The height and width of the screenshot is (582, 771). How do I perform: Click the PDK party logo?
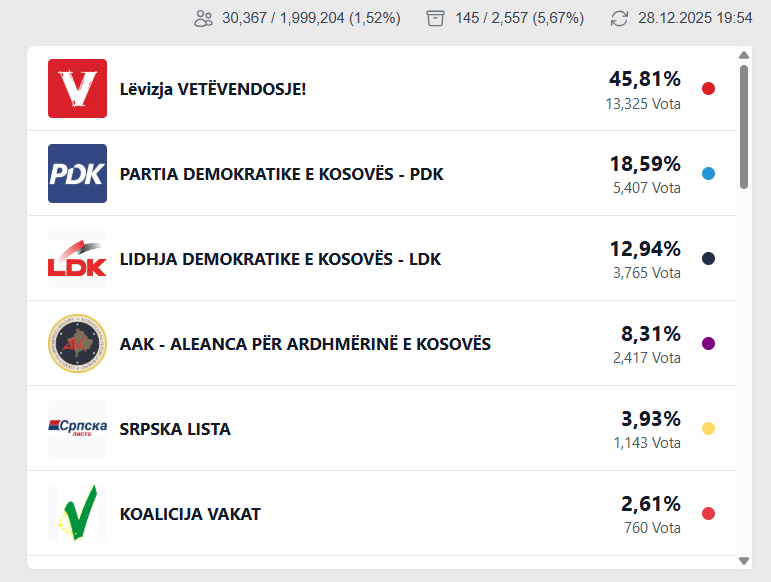pyautogui.click(x=77, y=173)
